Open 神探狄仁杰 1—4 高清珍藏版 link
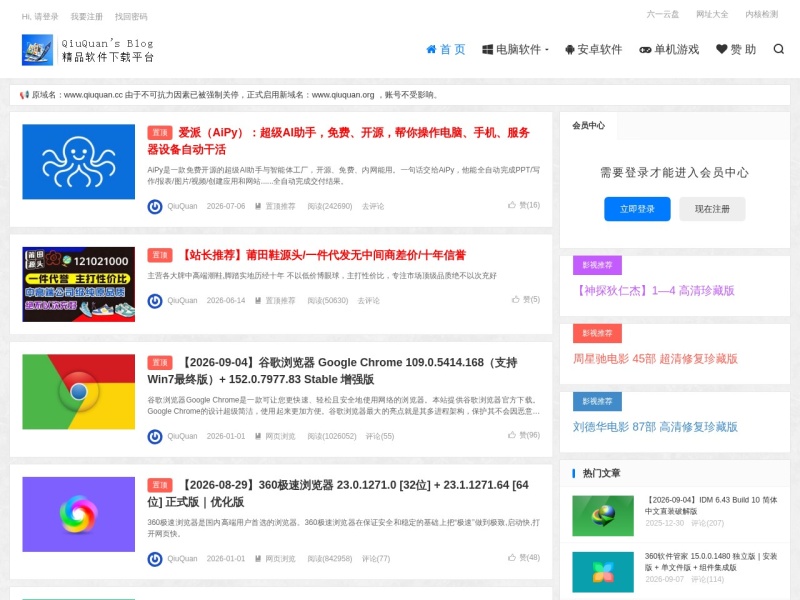This screenshot has width=800, height=600. point(654,291)
